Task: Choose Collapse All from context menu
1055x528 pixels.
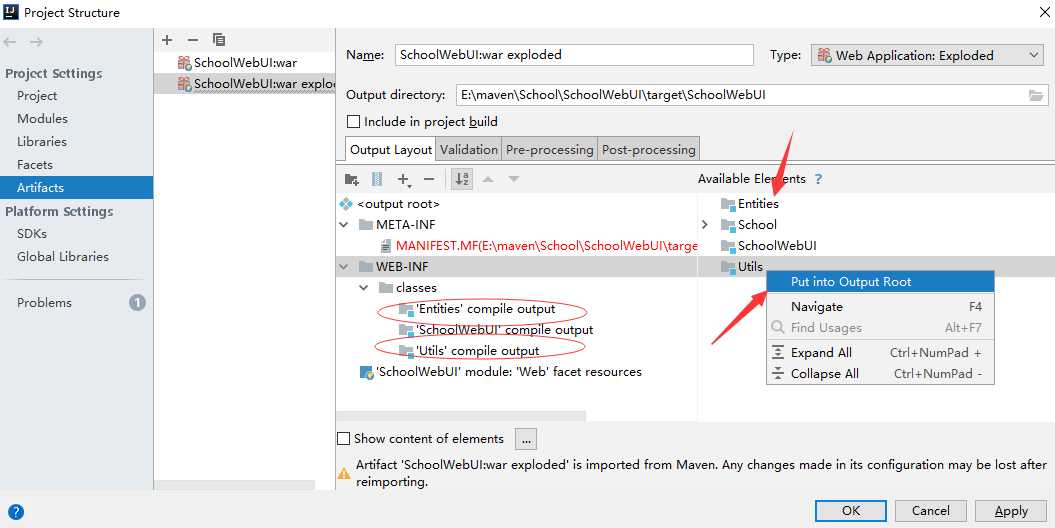Action: [880, 373]
